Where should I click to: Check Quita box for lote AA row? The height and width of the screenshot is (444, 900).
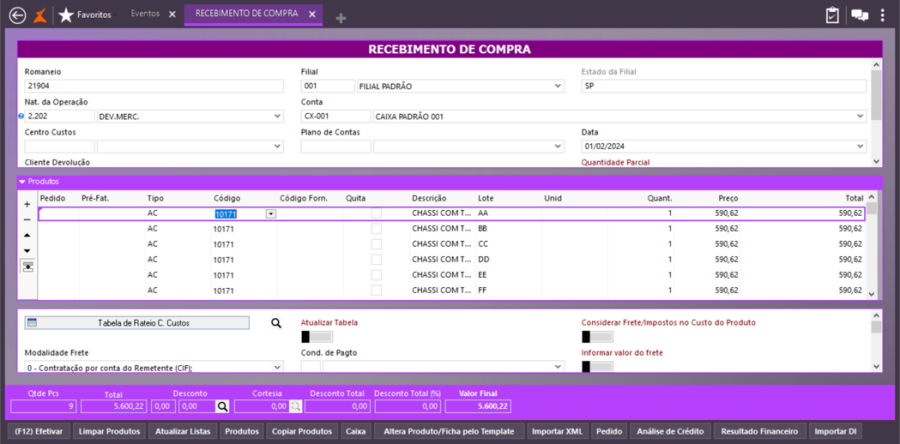[377, 213]
